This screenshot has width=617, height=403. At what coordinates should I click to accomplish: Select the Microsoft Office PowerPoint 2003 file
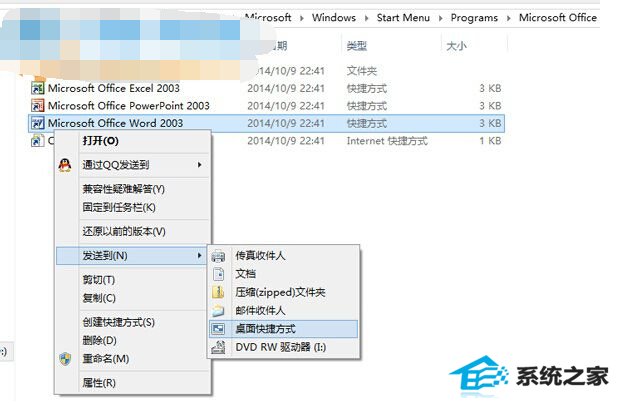(129, 105)
